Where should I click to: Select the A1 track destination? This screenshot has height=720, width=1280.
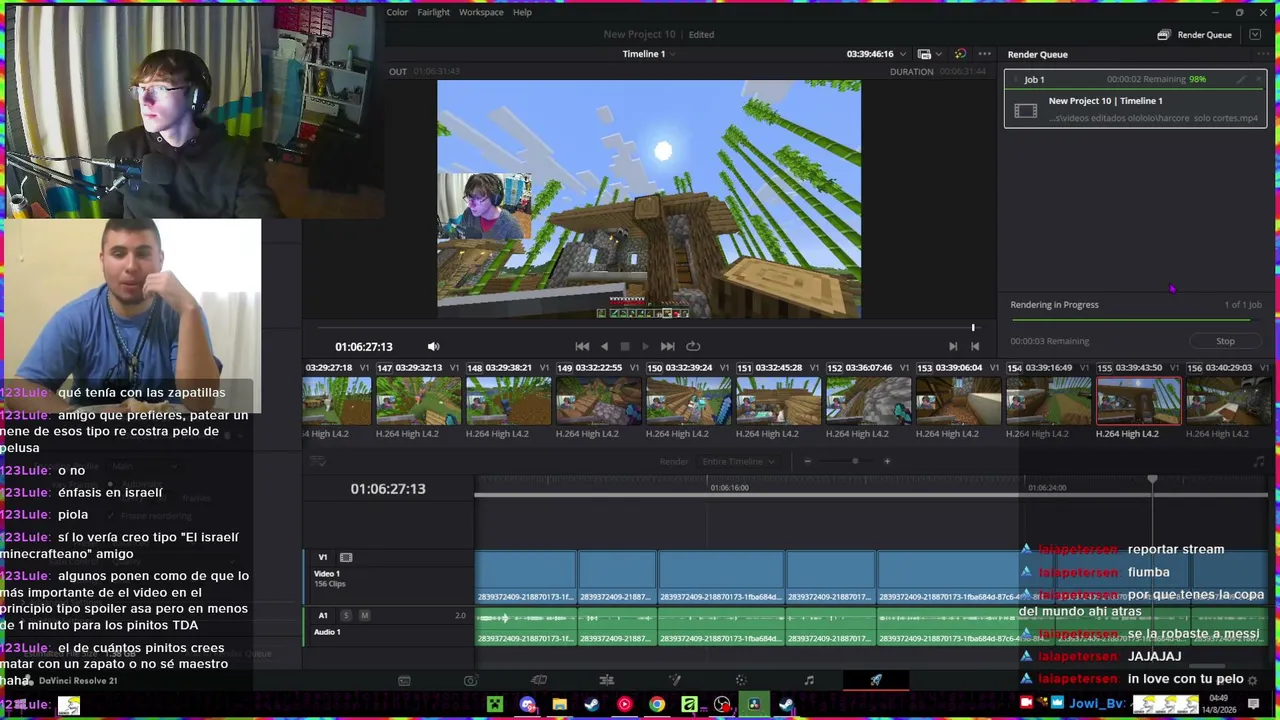323,615
